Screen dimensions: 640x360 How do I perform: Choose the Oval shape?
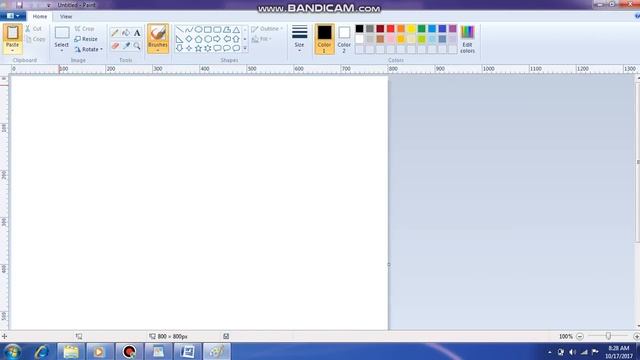click(x=198, y=30)
